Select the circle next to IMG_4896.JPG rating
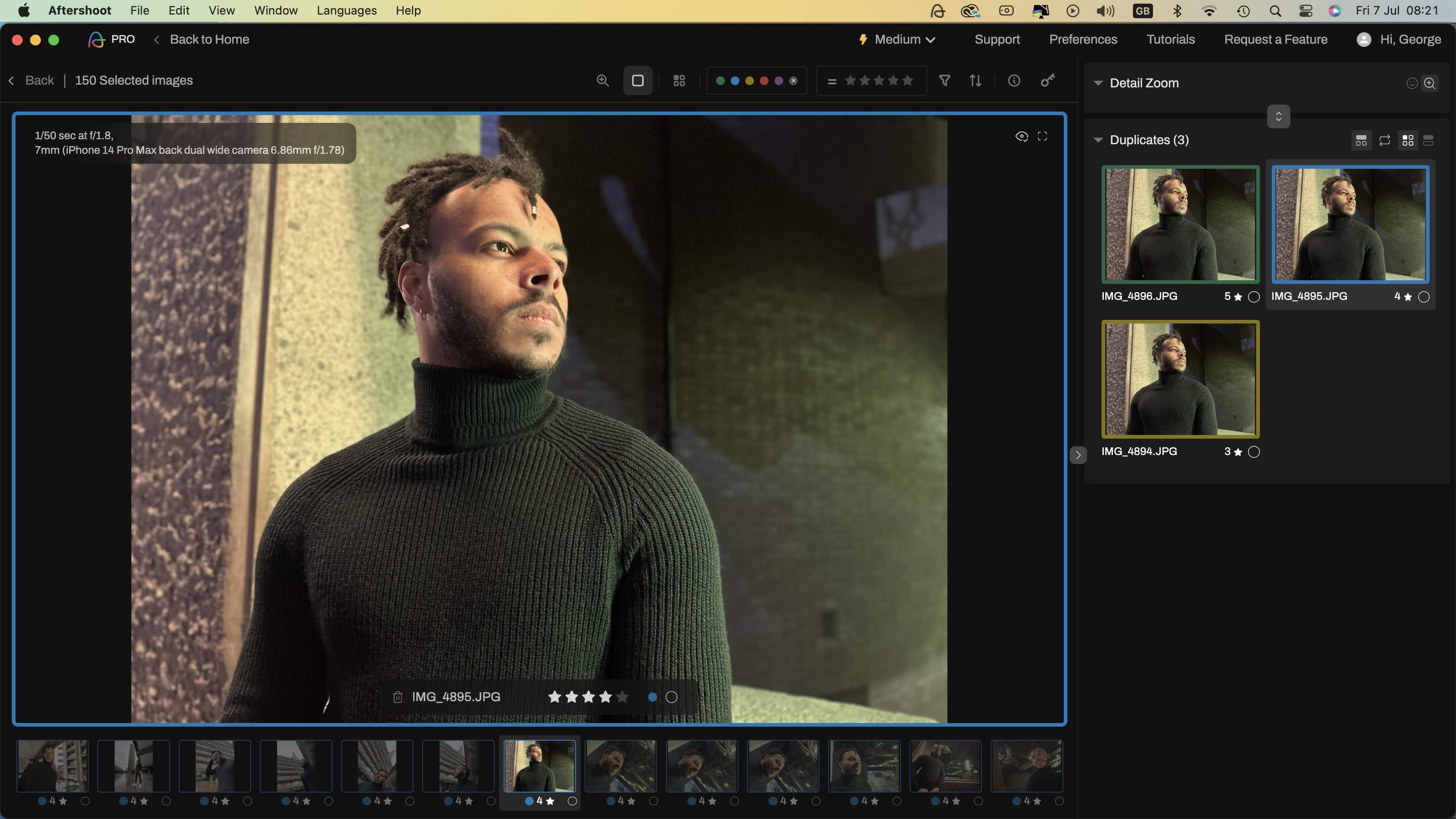Screen dimensions: 1456x819 point(1254,297)
